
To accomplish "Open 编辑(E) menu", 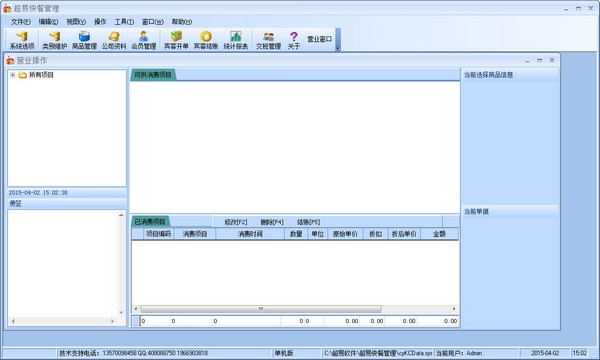I will pos(48,22).
